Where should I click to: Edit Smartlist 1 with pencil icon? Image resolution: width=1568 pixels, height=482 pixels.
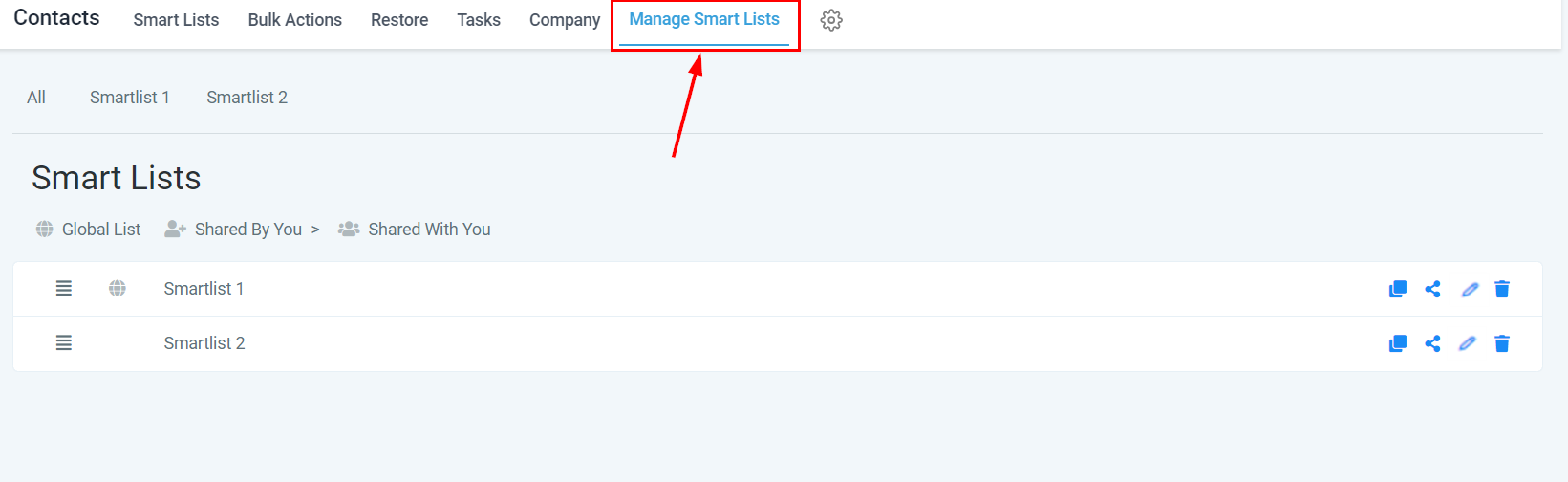(1470, 289)
